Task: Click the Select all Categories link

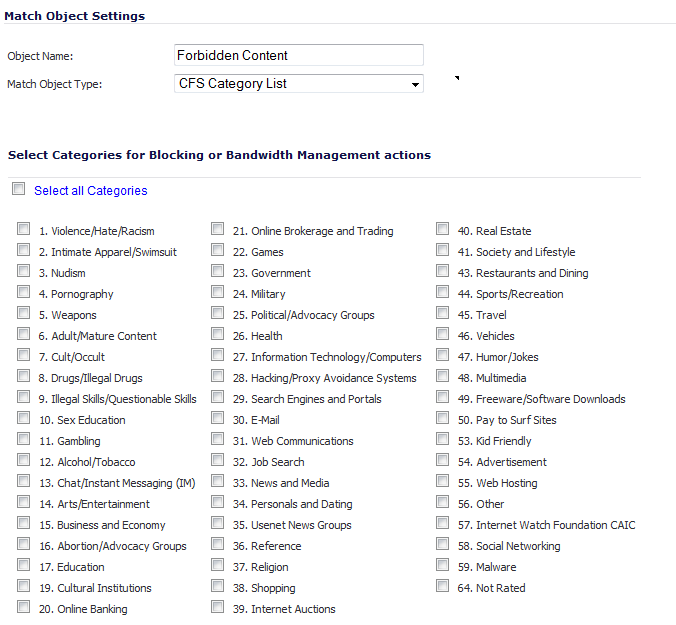Action: point(91,191)
